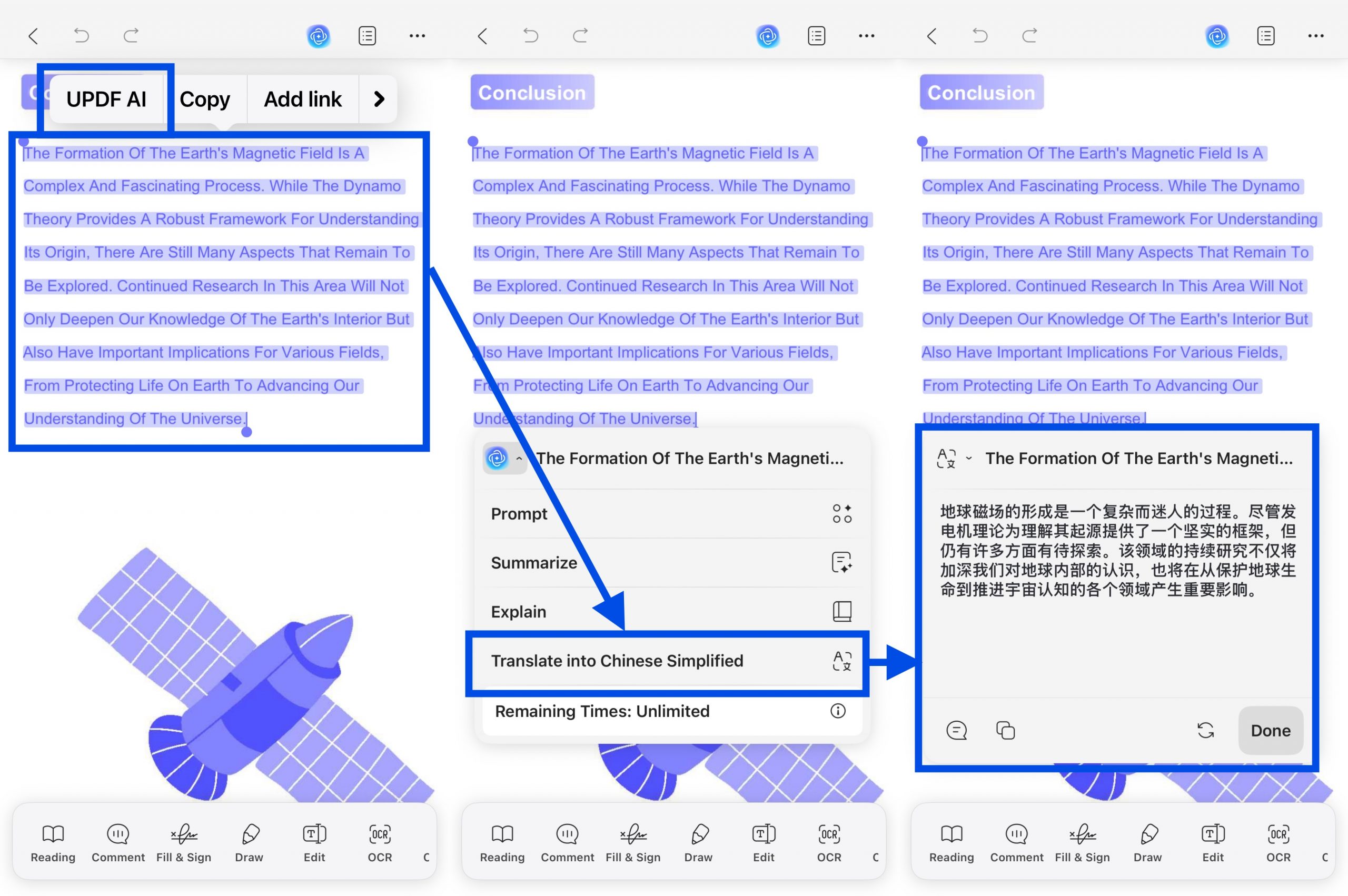Open the AI mode dropdown in middle panel

[504, 457]
